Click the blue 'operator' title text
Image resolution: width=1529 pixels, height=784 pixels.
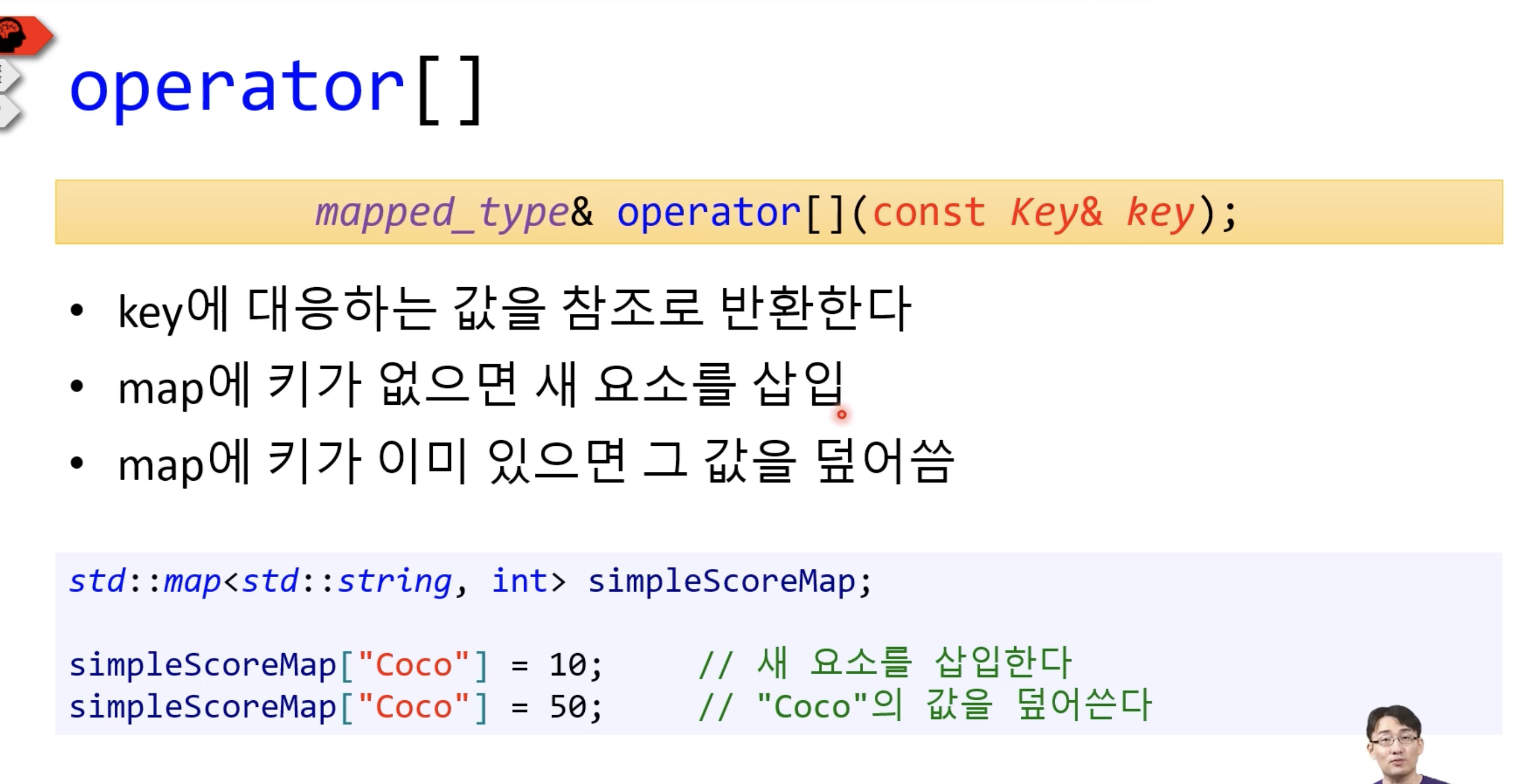pos(237,89)
